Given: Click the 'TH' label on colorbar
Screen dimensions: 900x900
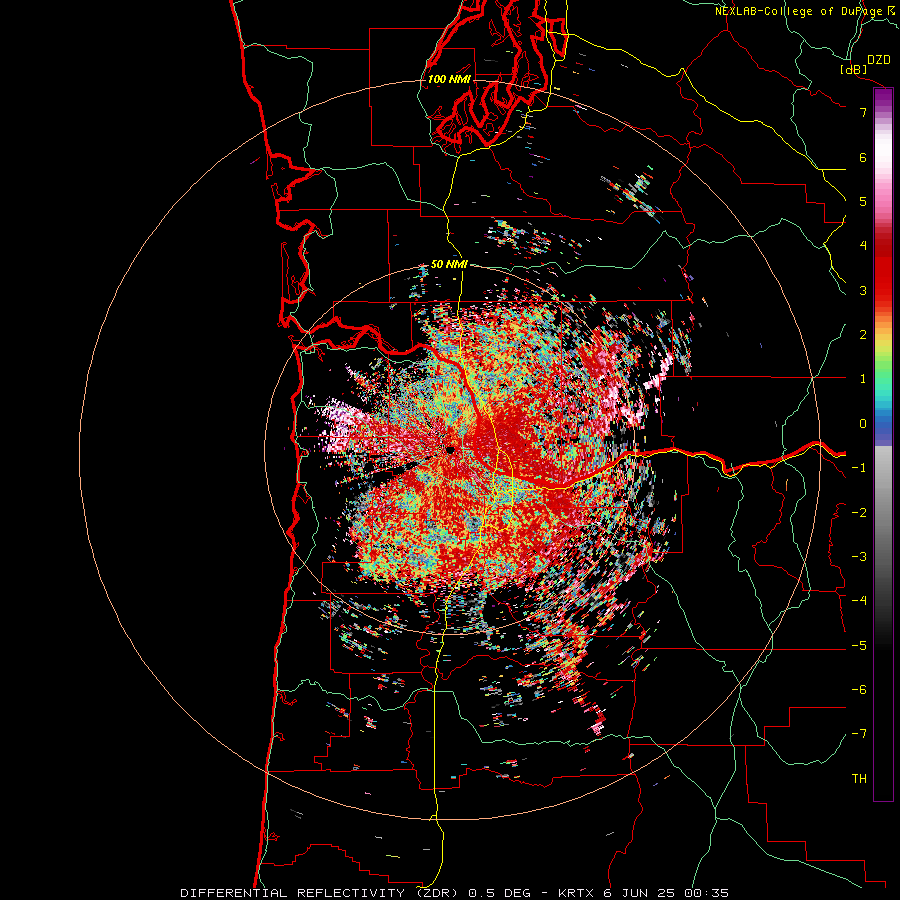Looking at the screenshot, I should (859, 779).
